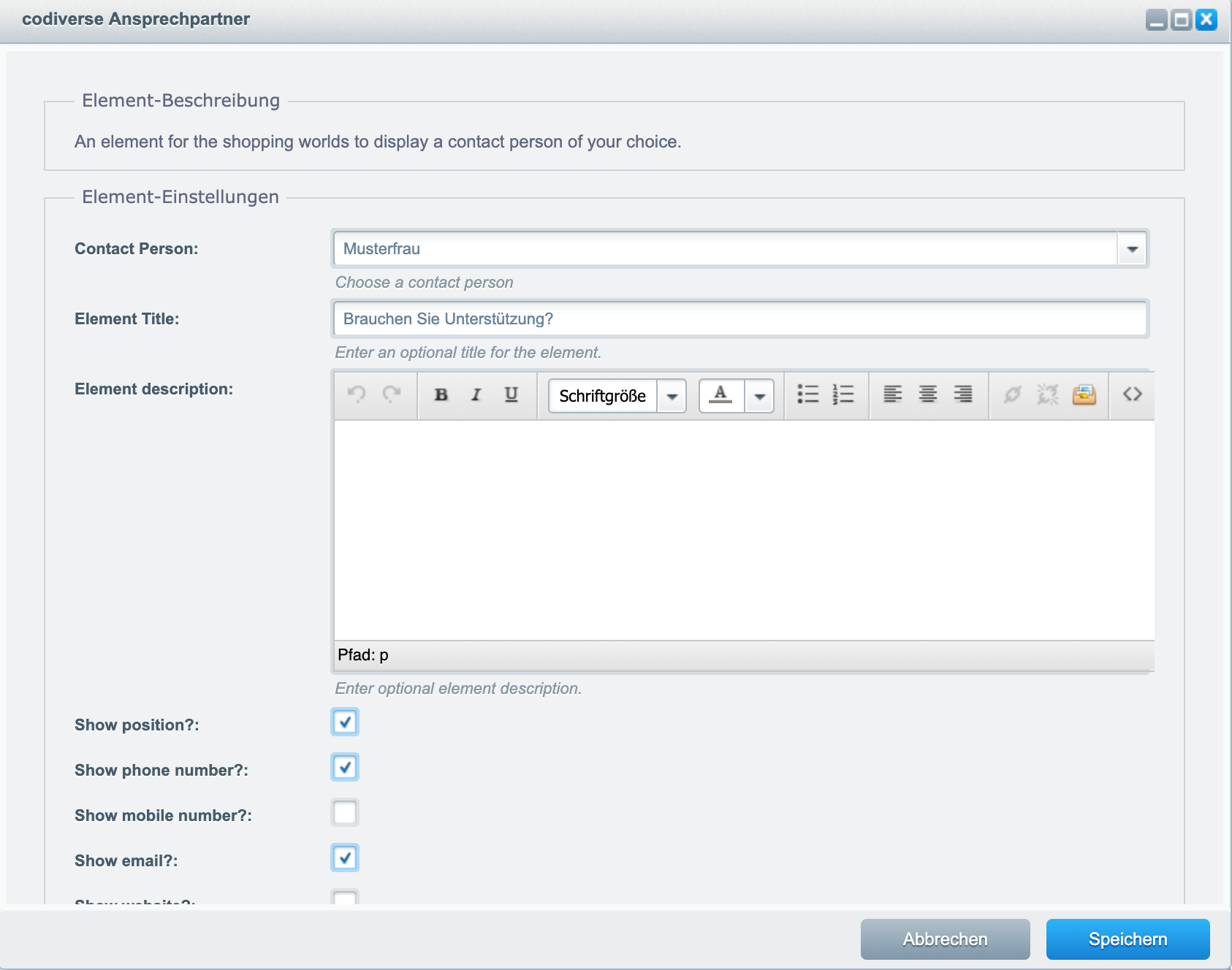
Task: Insert a numbered list
Action: point(843,394)
